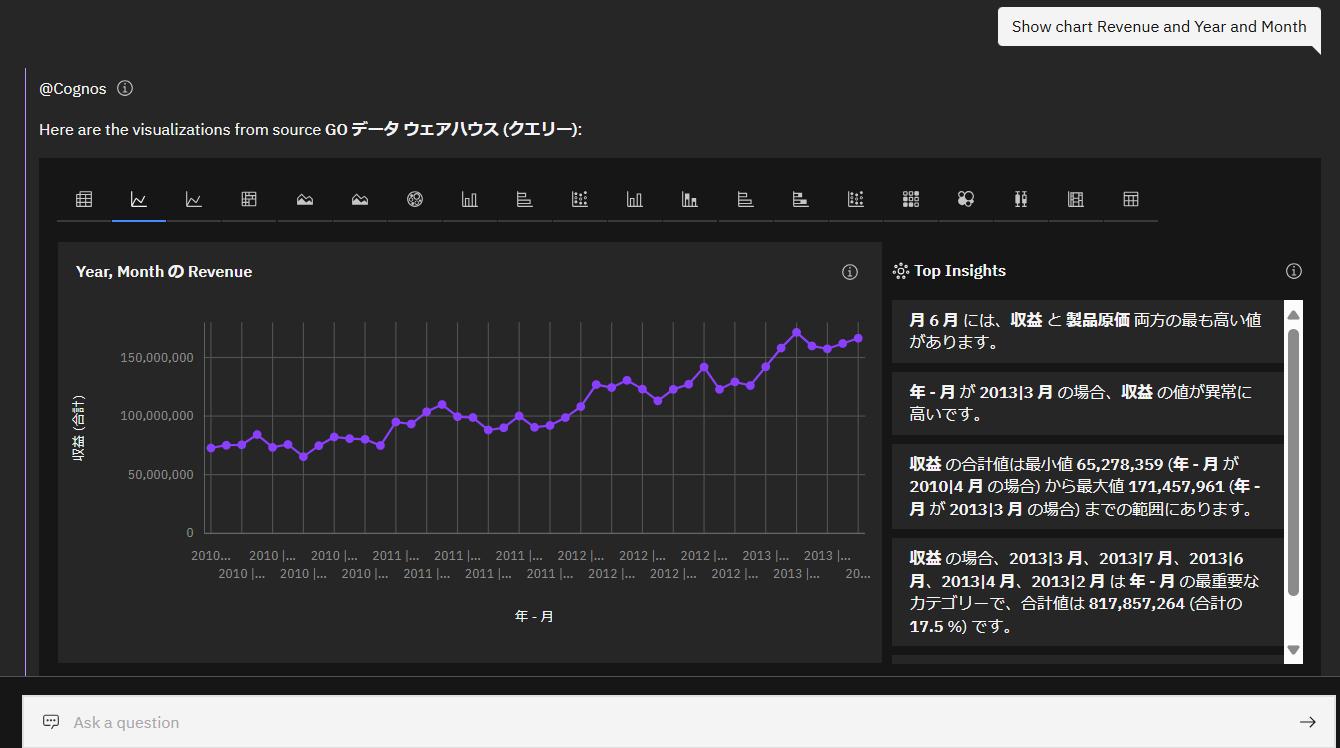Switch to the bubble chart visualization
The height and width of the screenshot is (748, 1340).
coord(965,199)
